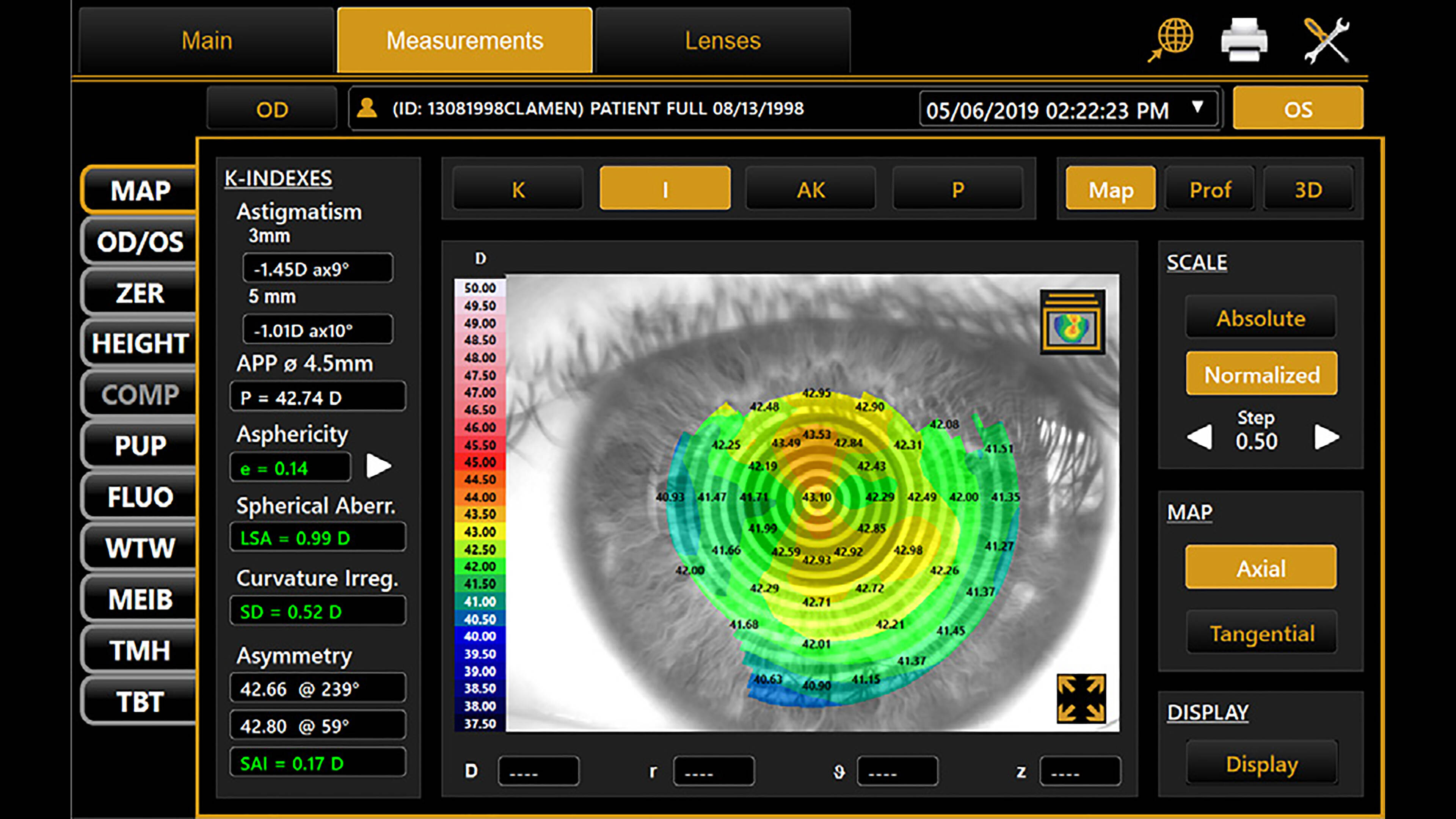Image resolution: width=1456 pixels, height=819 pixels.
Task: Open the HEIGHT sidebar section
Action: click(140, 344)
